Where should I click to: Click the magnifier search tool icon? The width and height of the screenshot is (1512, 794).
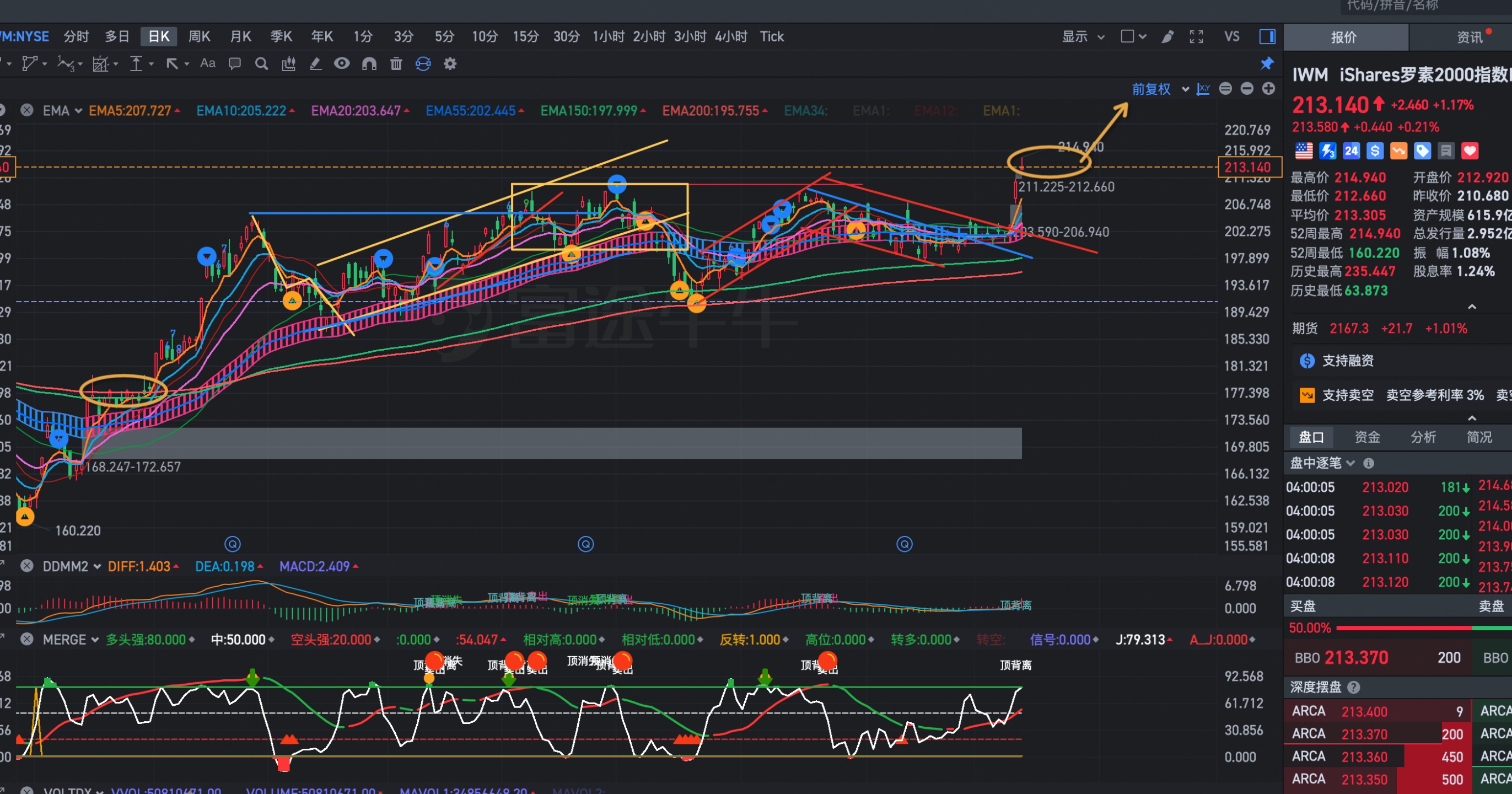click(x=262, y=63)
